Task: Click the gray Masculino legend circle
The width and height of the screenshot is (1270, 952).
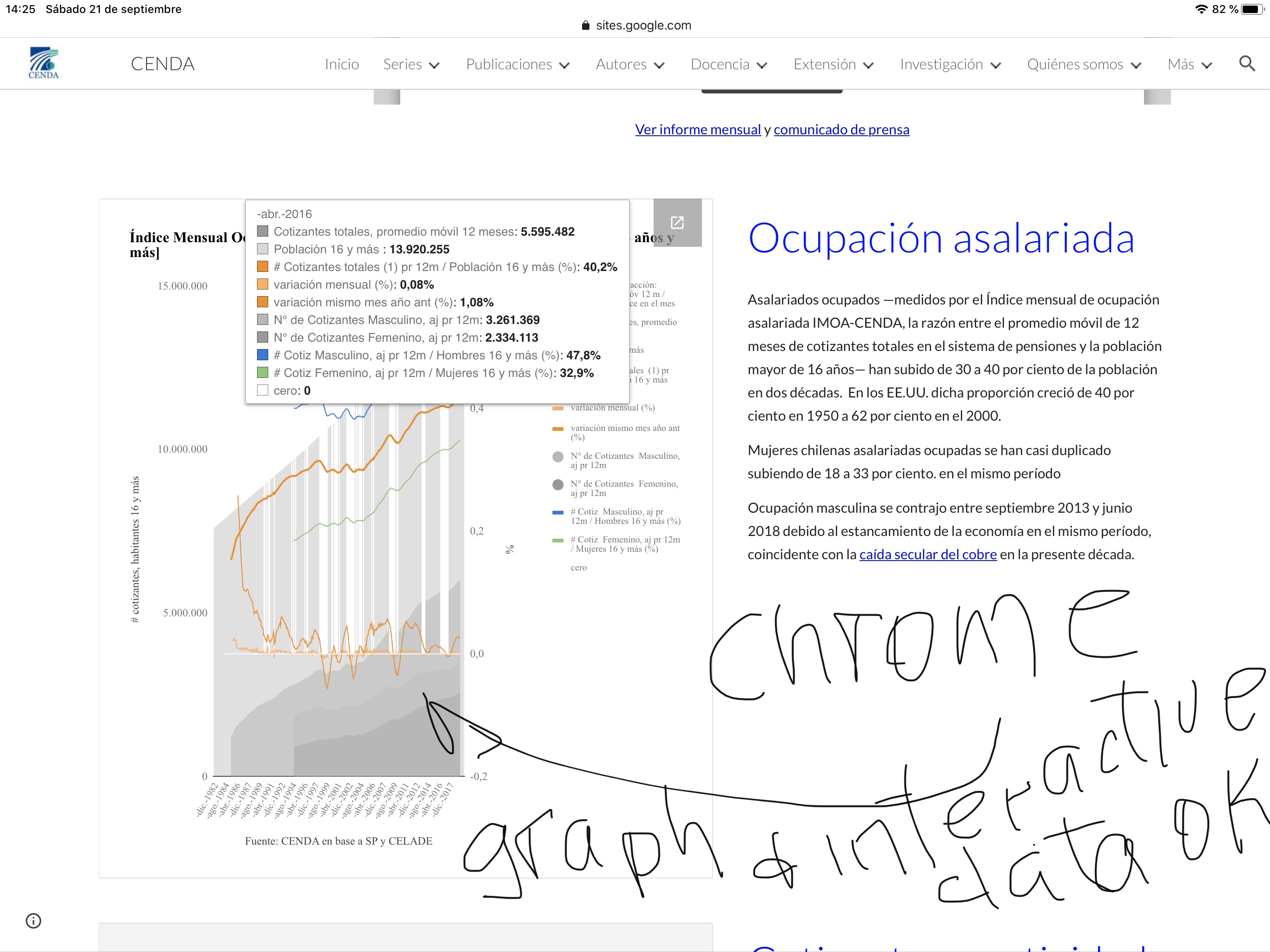Action: click(x=557, y=457)
